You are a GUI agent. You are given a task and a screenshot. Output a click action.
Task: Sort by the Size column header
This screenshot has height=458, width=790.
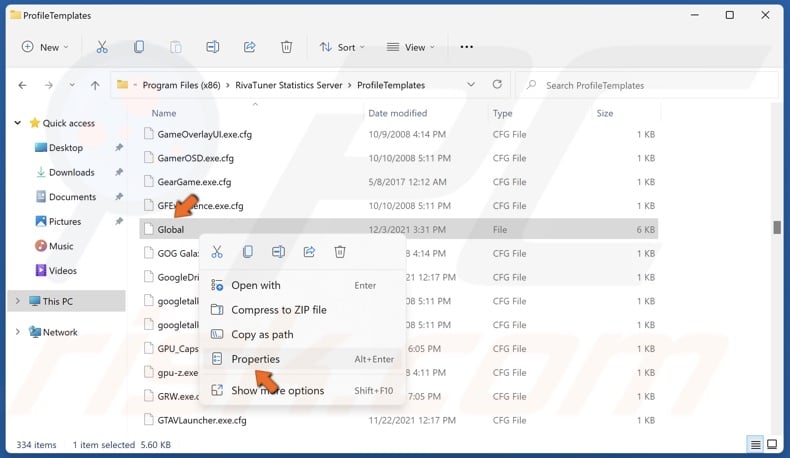(605, 113)
